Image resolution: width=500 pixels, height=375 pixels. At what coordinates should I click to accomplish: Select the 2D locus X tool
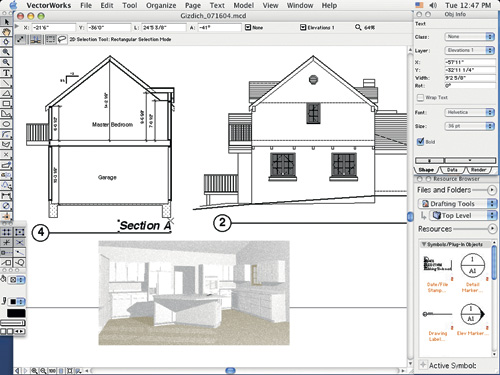(6, 155)
